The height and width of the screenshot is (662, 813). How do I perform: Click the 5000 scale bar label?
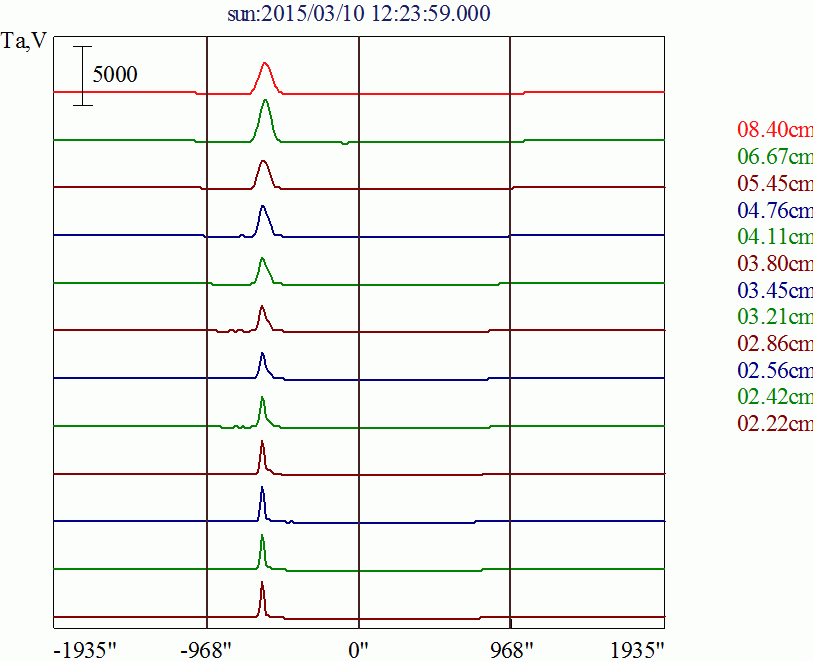(115, 75)
